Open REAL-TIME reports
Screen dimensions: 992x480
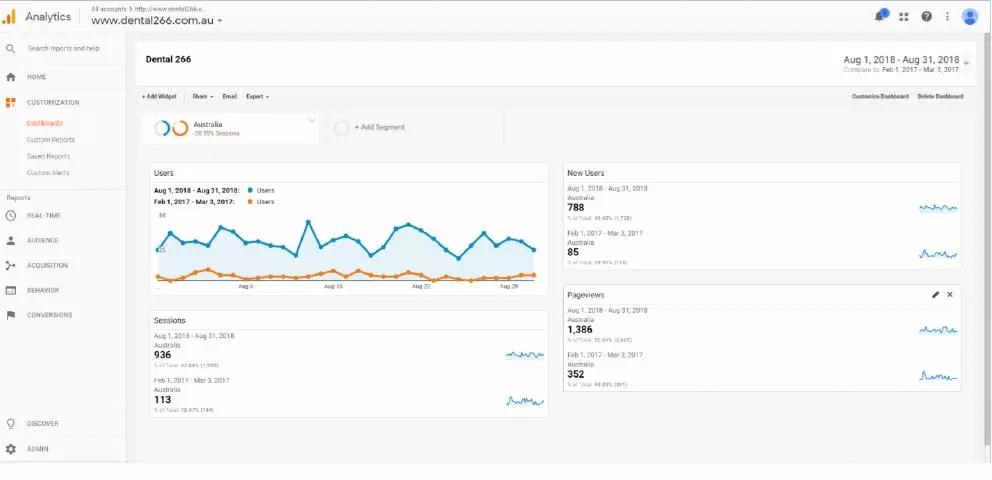pyautogui.click(x=44, y=216)
